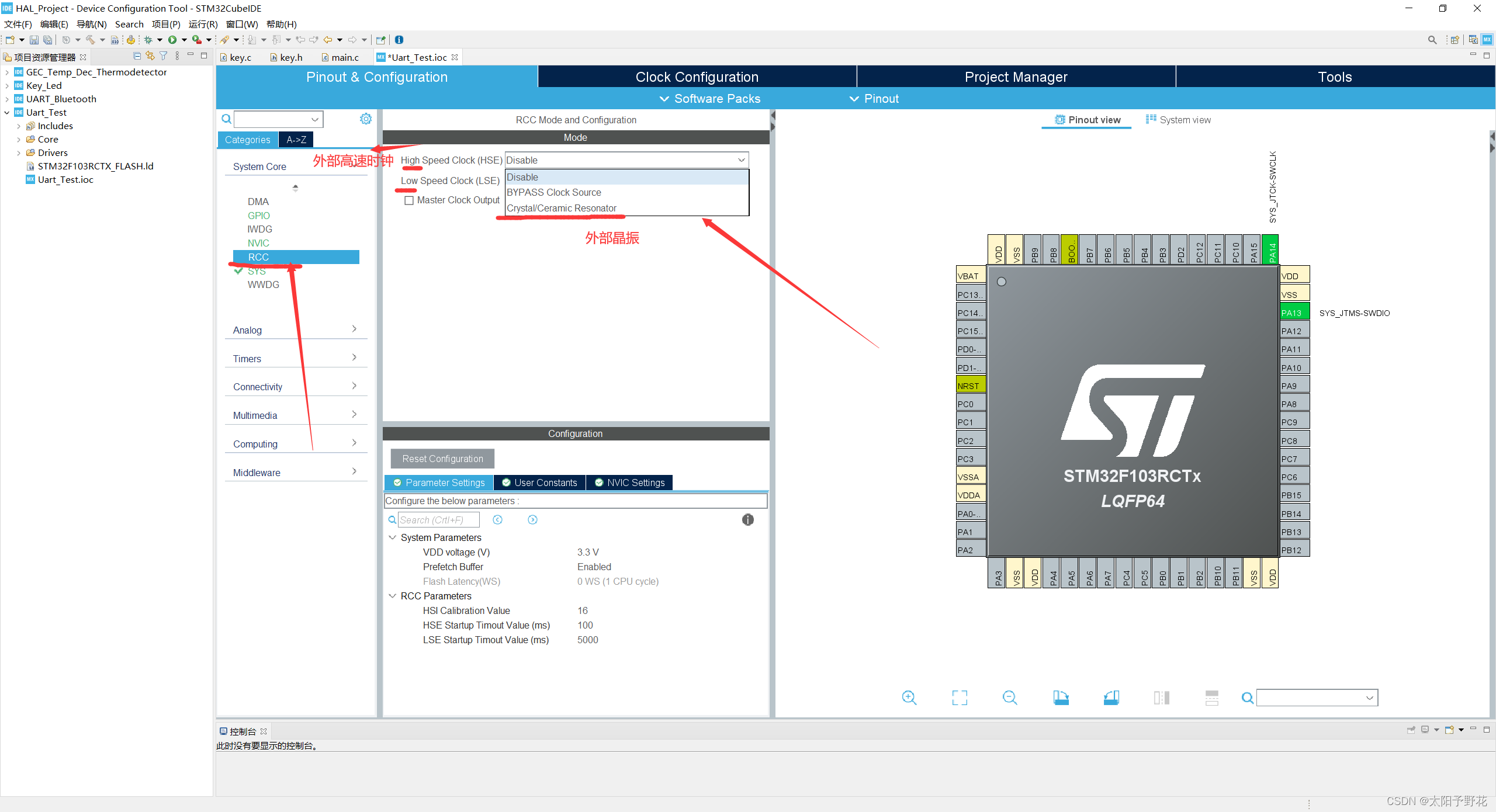The width and height of the screenshot is (1496, 812).
Task: Open the Search menu in the menu bar
Action: click(129, 24)
